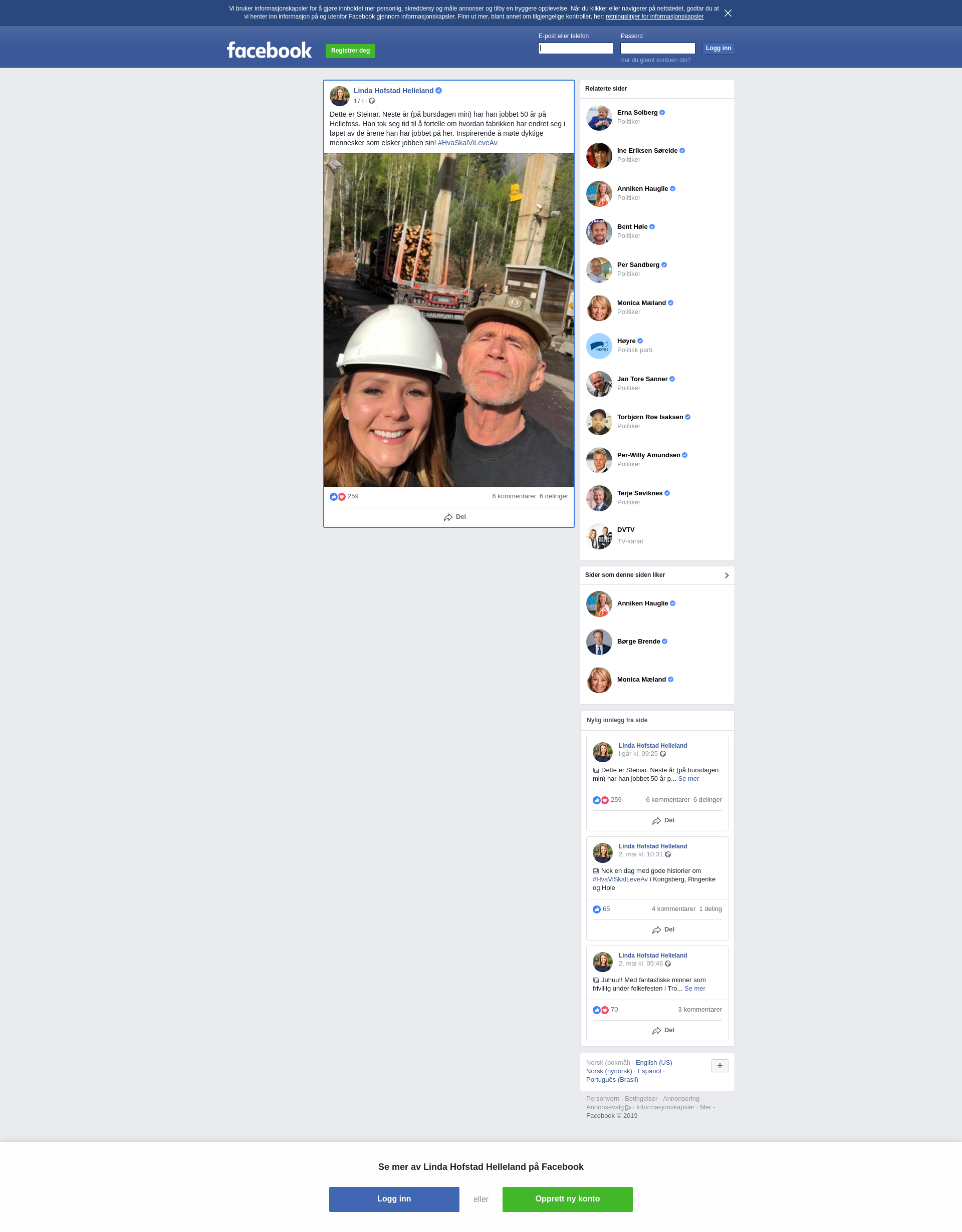
Task: Click the Høyre party logo icon
Action: 599,346
